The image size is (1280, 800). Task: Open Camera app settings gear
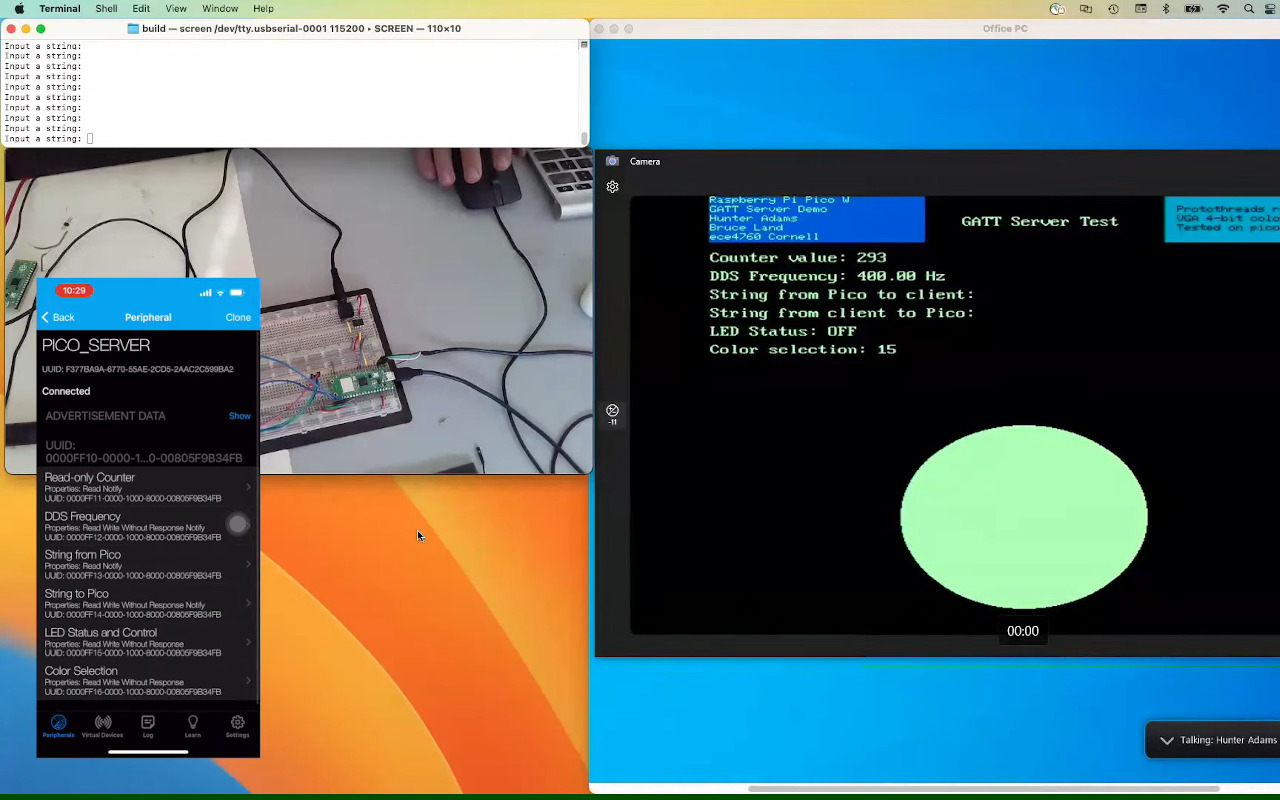(613, 187)
